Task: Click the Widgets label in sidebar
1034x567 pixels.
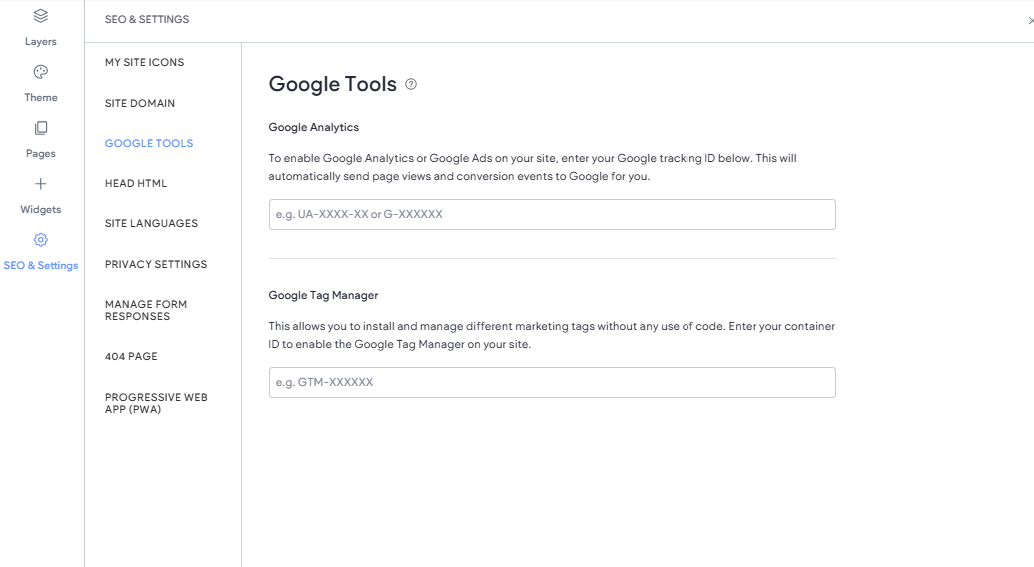Action: [41, 210]
